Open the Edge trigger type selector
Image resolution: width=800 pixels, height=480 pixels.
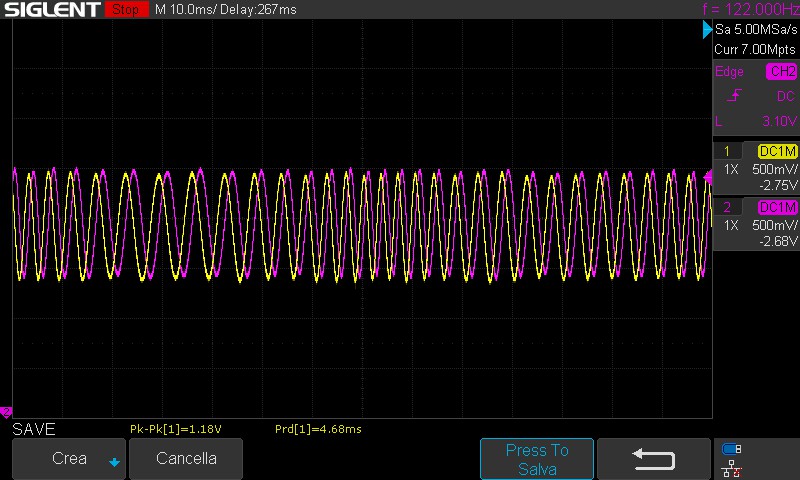[729, 72]
